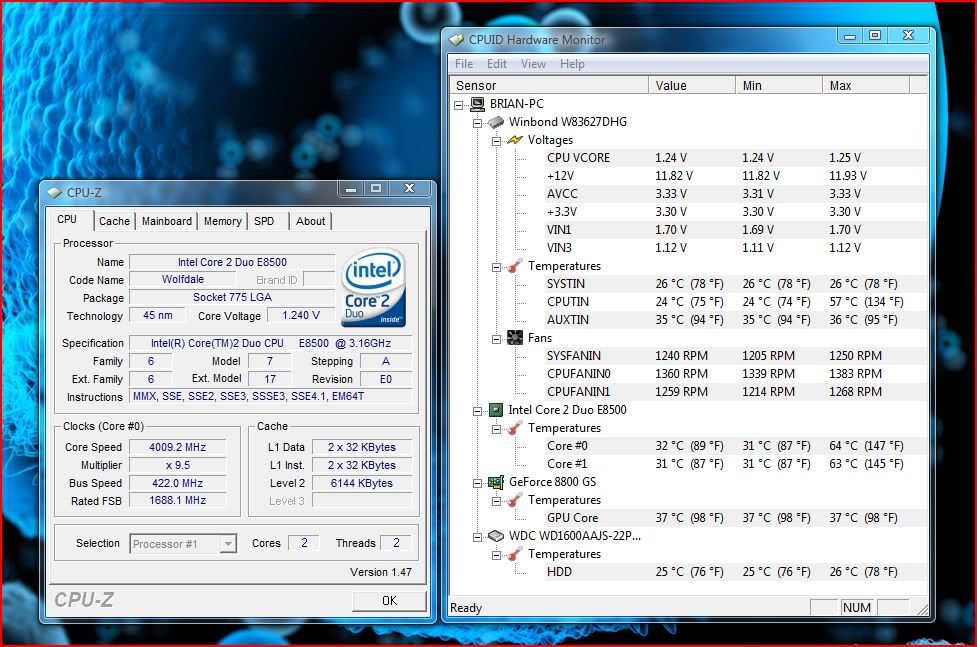Switch to the Cache tab in CPU-Z

click(x=115, y=221)
